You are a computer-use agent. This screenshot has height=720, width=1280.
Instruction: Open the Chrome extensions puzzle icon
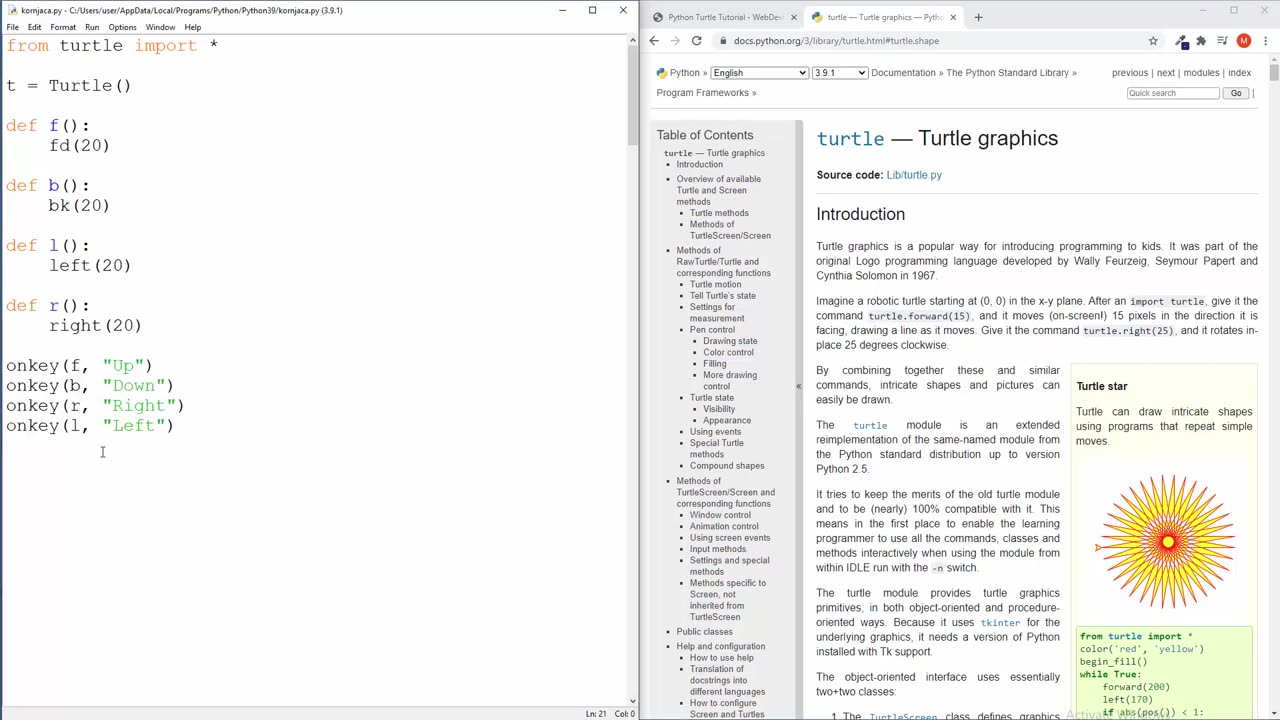tap(1201, 41)
